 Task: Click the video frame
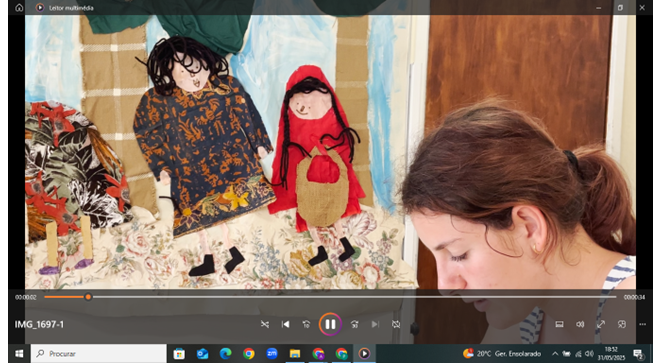coord(330,152)
